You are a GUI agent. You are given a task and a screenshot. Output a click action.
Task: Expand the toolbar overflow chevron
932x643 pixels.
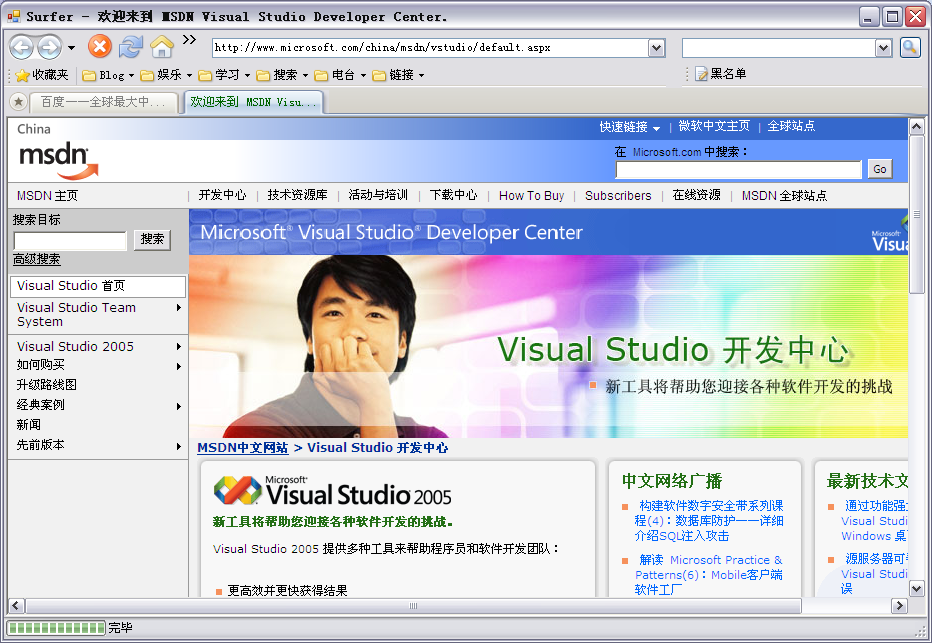click(x=189, y=40)
